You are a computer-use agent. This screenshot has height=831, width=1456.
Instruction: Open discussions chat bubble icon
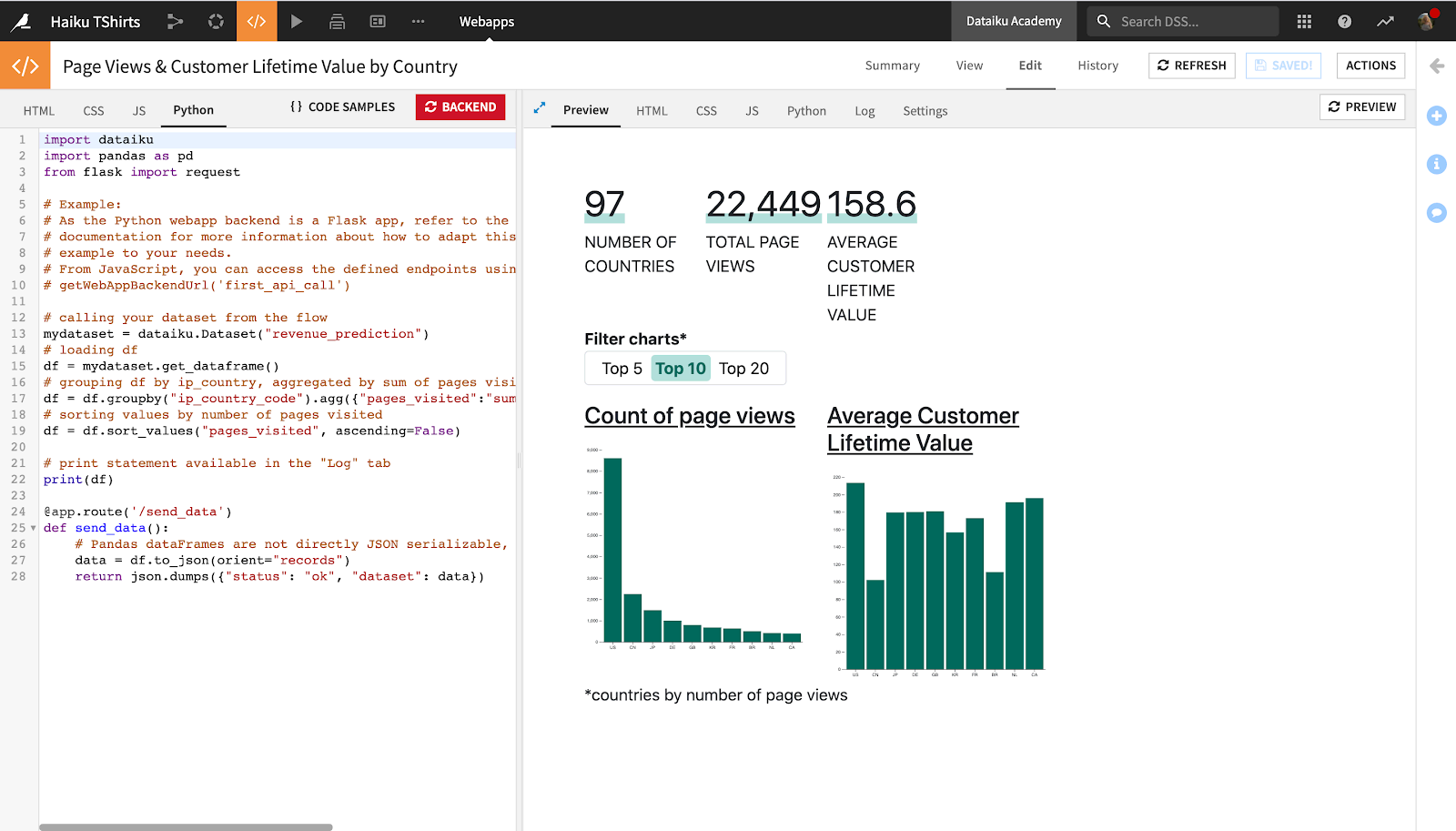point(1437,213)
